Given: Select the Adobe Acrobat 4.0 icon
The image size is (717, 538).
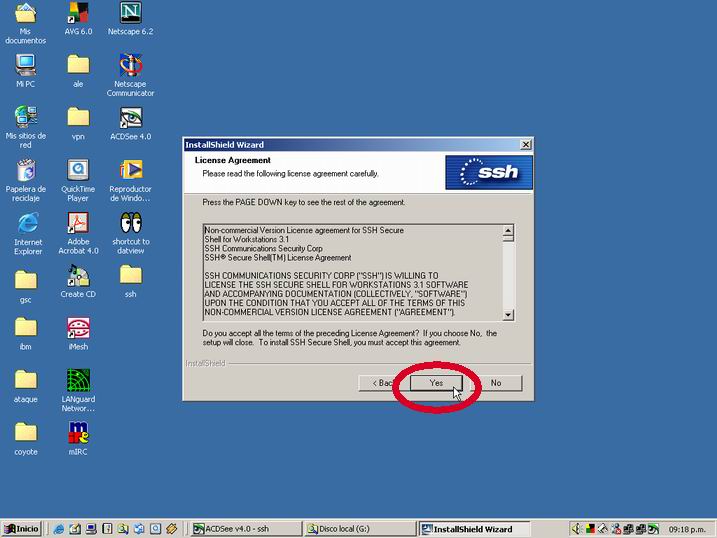Looking at the screenshot, I should point(78,233).
